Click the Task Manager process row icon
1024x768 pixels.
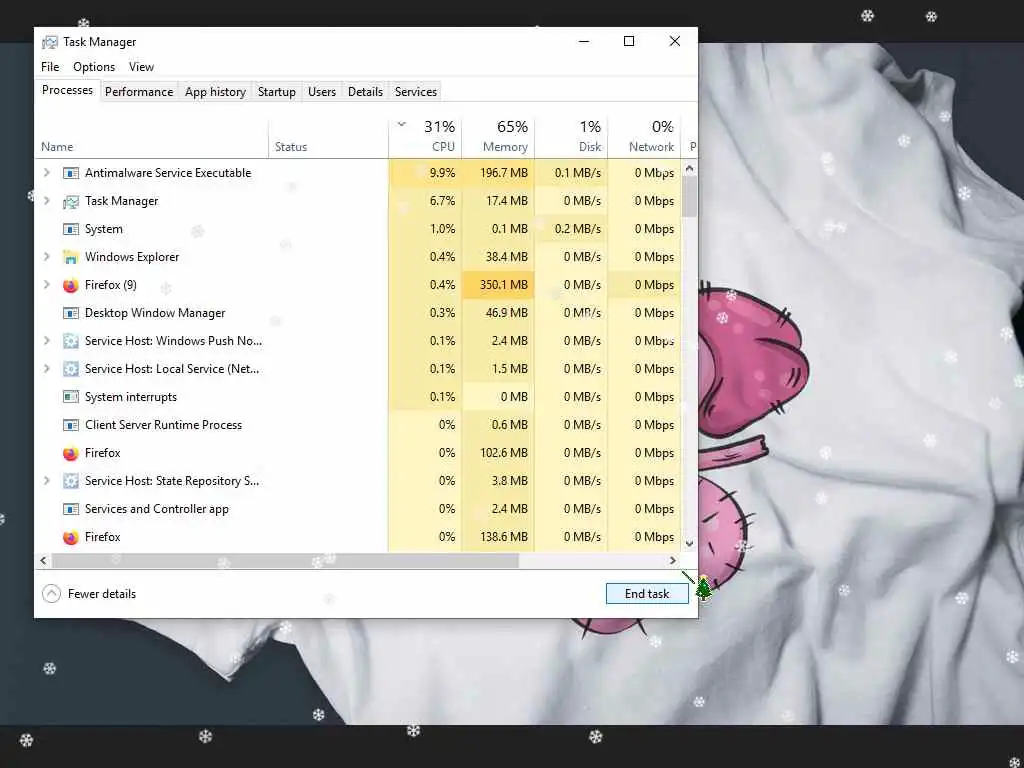[71, 201]
